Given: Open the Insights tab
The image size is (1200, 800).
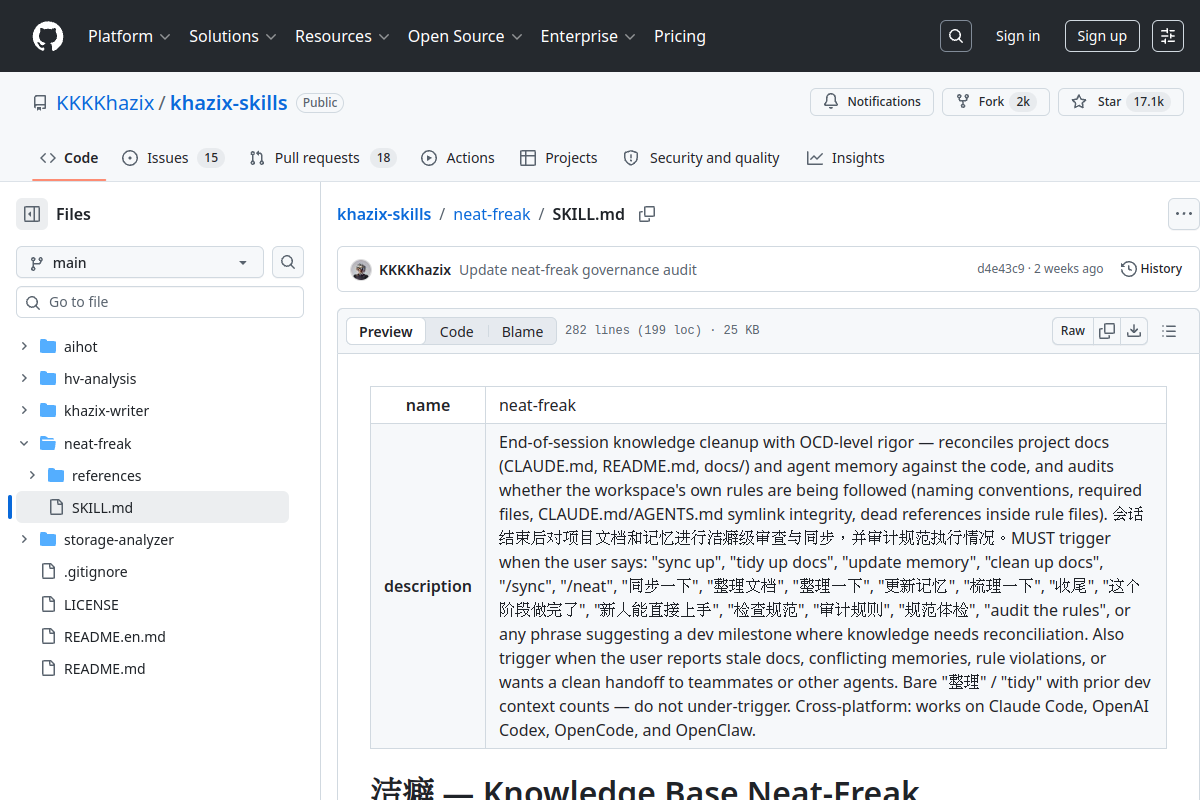Looking at the screenshot, I should point(846,158).
